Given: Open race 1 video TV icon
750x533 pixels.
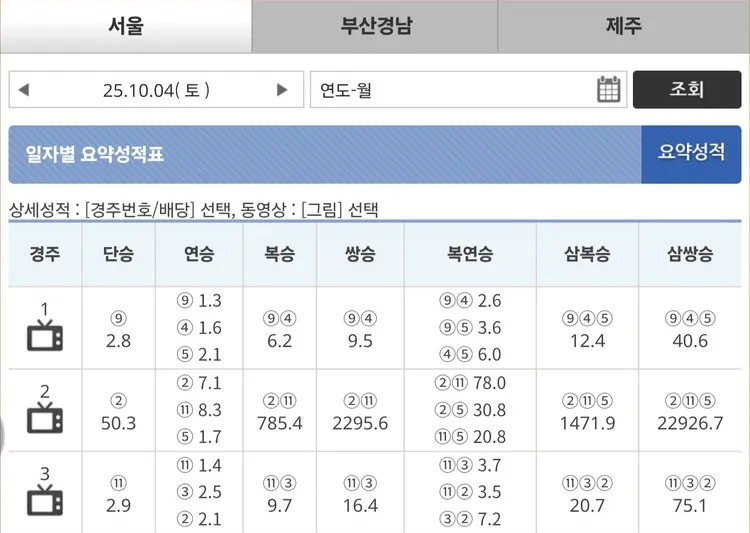Looking at the screenshot, I should click(44, 335).
